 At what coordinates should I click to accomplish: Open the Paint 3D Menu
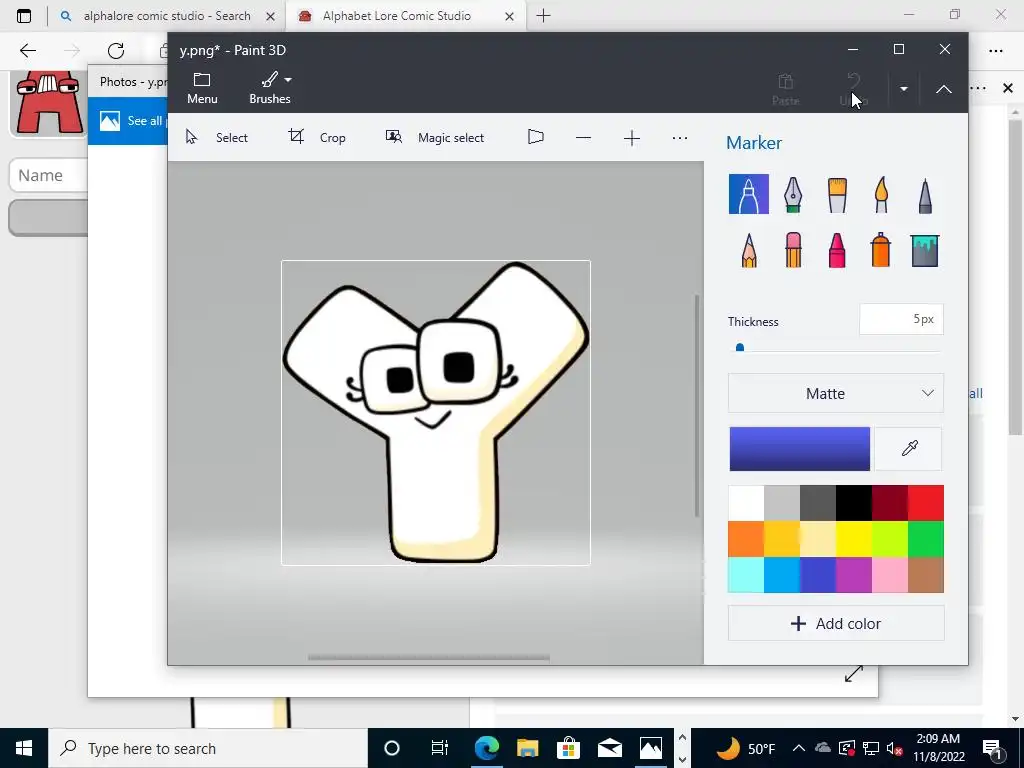202,88
